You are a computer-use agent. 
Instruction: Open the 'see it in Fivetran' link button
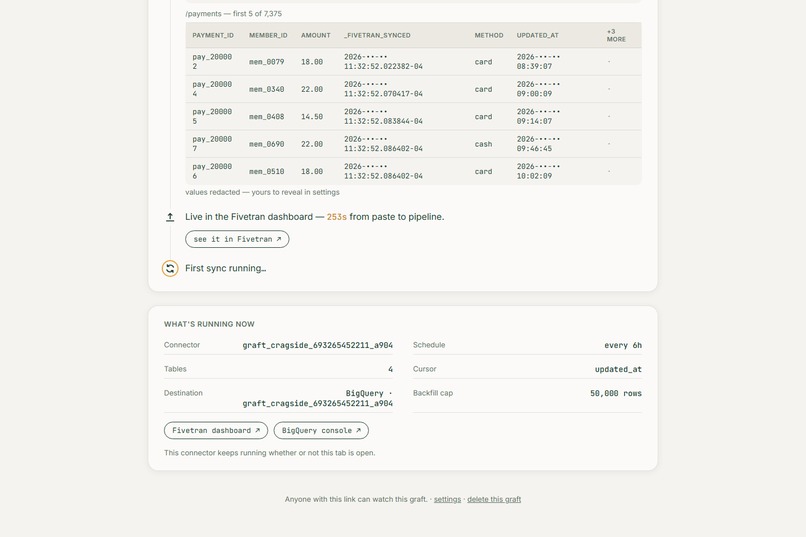(237, 239)
